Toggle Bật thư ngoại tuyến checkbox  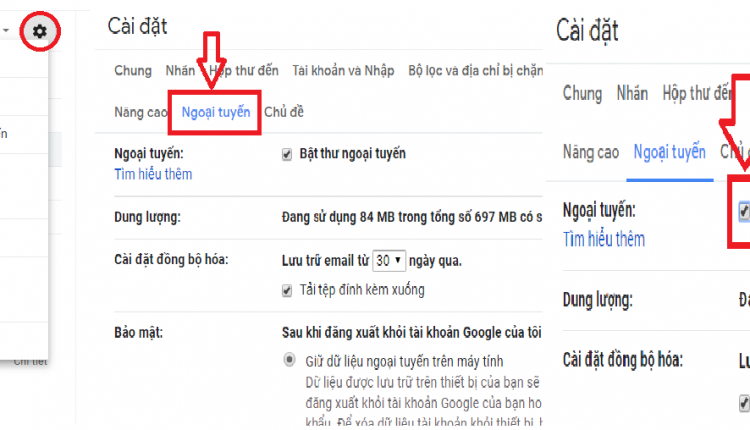coord(287,154)
